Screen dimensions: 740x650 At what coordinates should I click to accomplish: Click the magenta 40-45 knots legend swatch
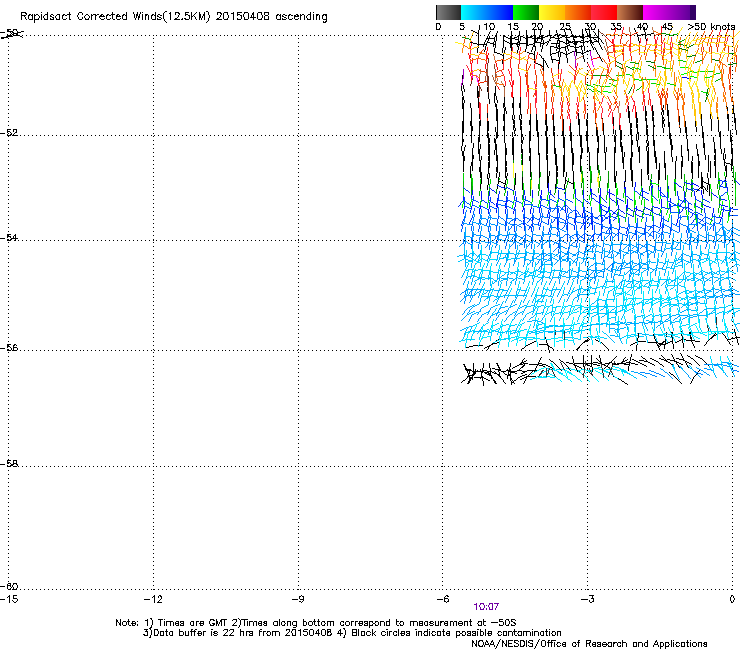tap(656, 12)
